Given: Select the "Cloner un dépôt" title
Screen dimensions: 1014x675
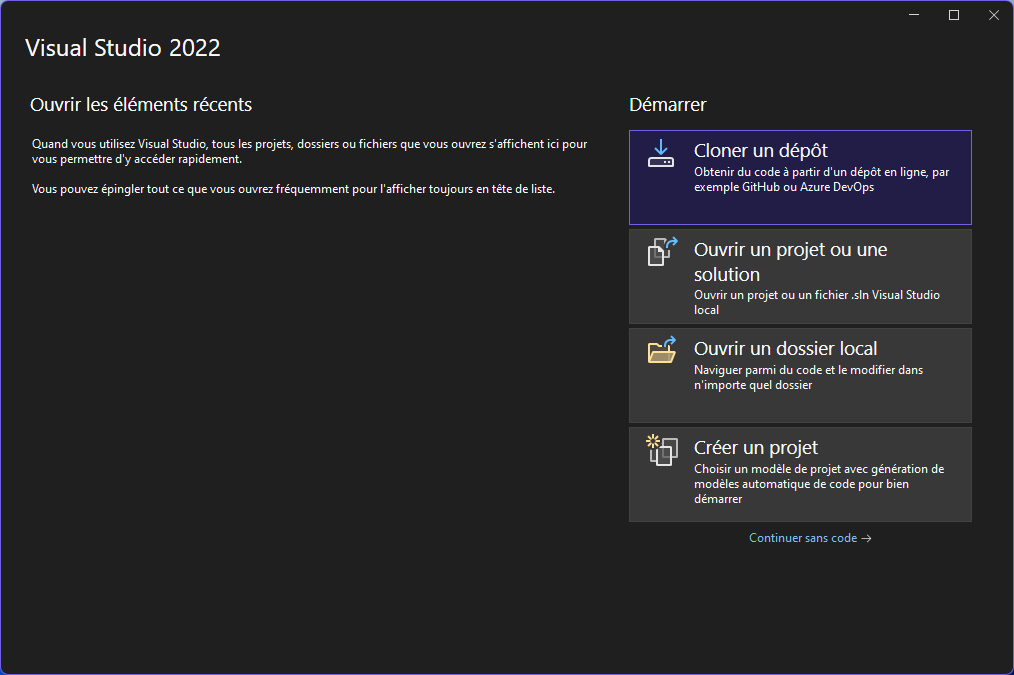Looking at the screenshot, I should (760, 151).
